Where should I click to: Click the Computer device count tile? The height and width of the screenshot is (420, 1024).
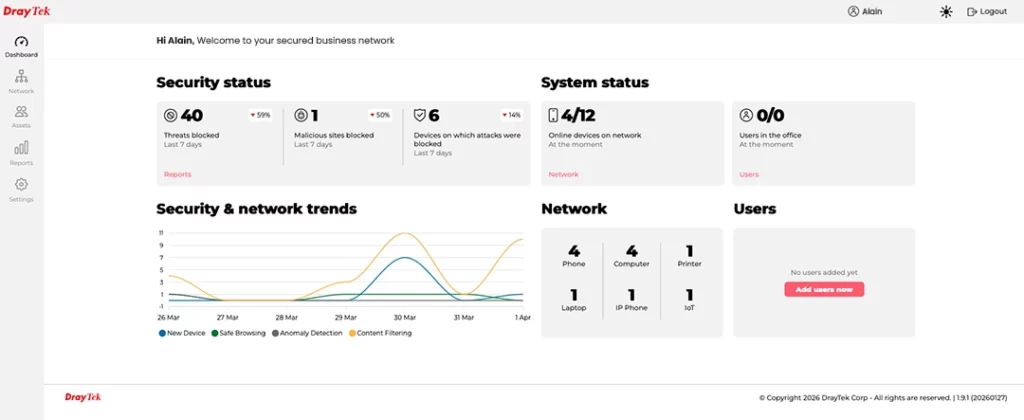pos(631,256)
